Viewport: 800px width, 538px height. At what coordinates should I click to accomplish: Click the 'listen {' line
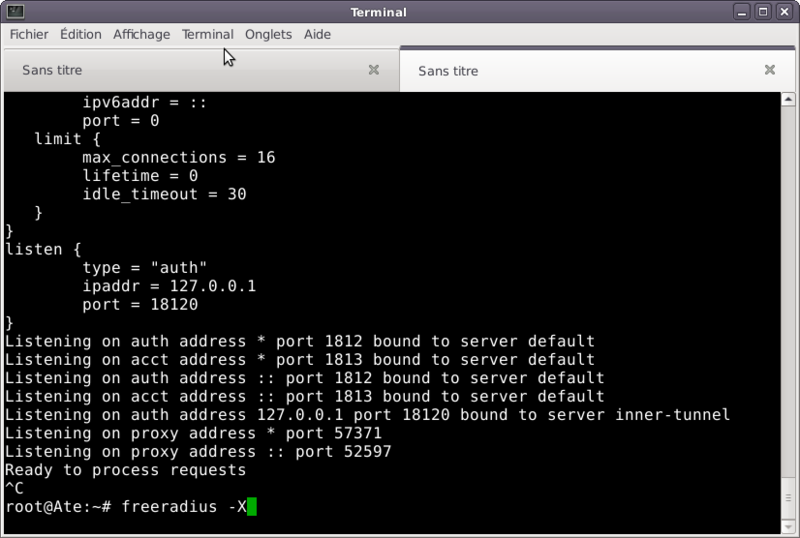(43, 250)
